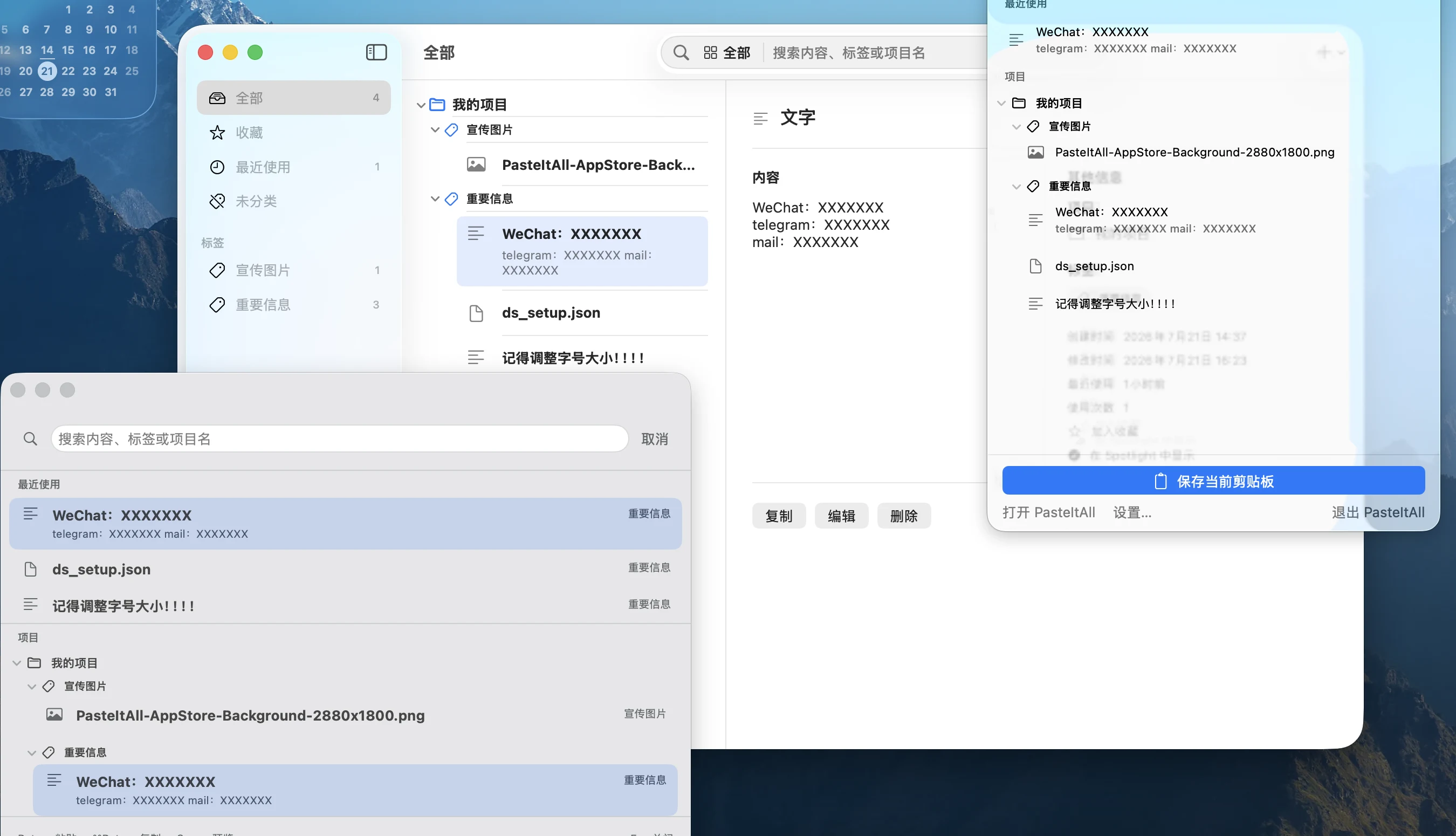The height and width of the screenshot is (836, 1456).
Task: Click text icon beside 文字 detail heading
Action: point(760,119)
